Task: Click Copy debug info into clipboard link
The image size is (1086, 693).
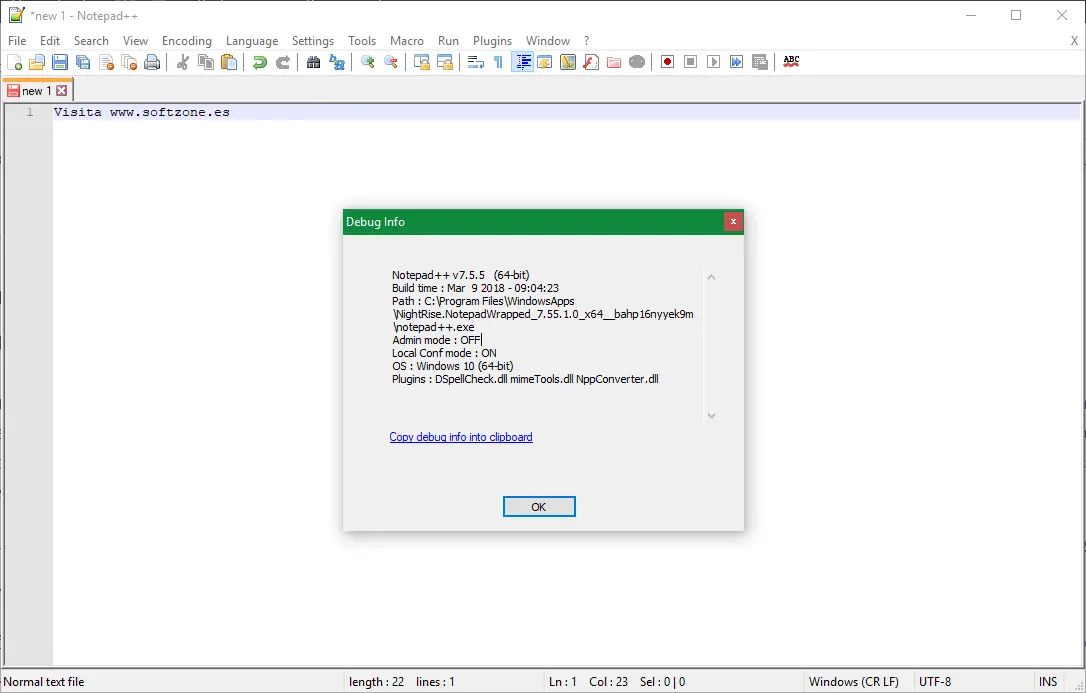Action: tap(461, 437)
